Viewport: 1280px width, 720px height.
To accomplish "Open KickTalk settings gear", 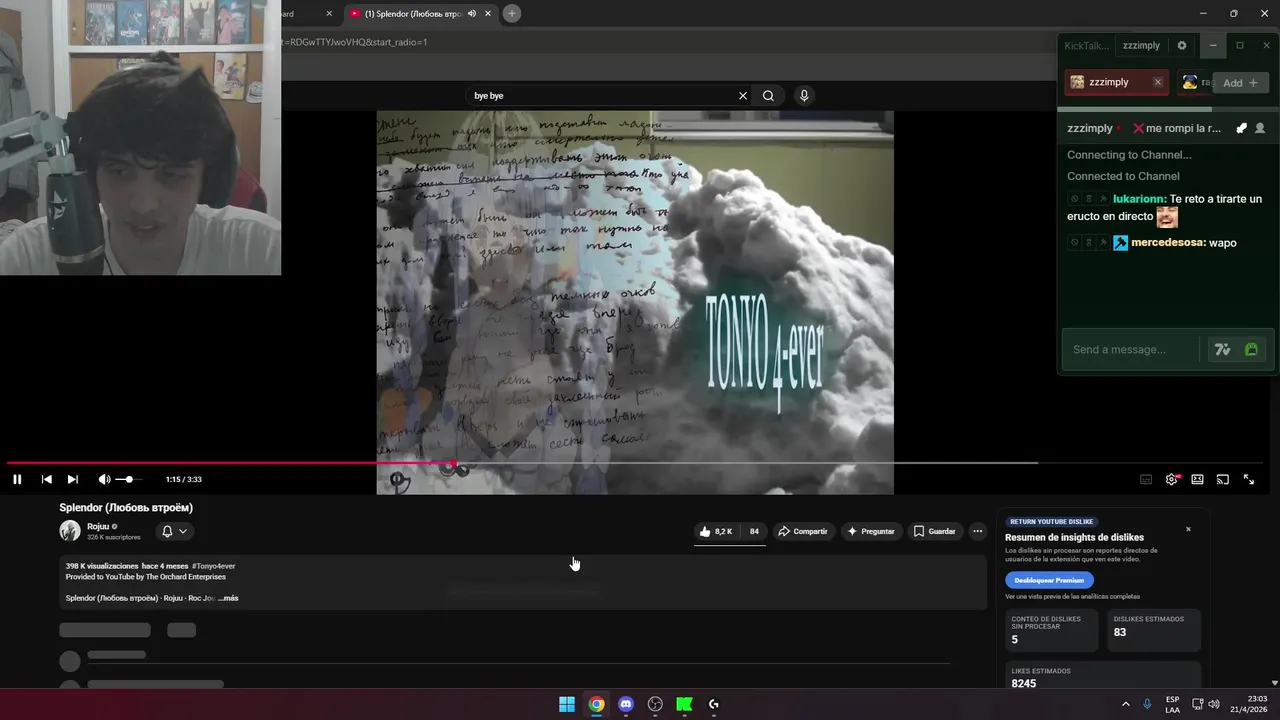I will (1182, 45).
